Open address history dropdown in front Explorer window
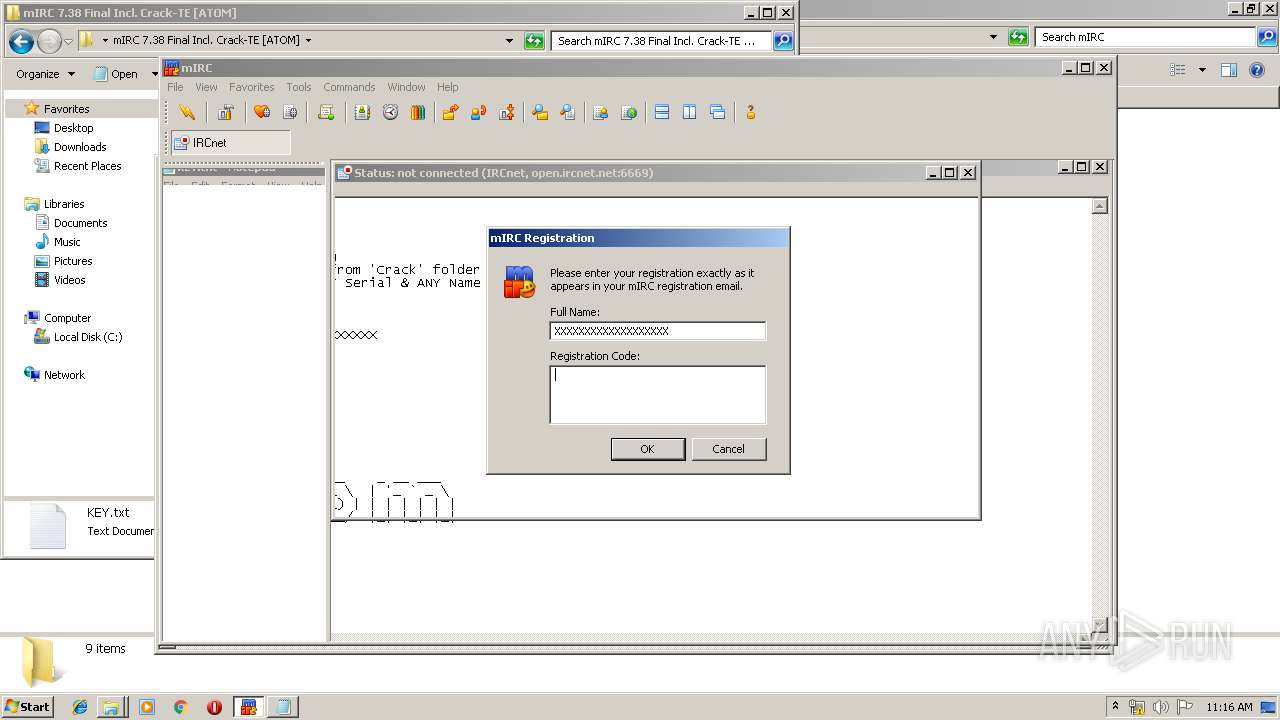The image size is (1280, 720). [509, 41]
